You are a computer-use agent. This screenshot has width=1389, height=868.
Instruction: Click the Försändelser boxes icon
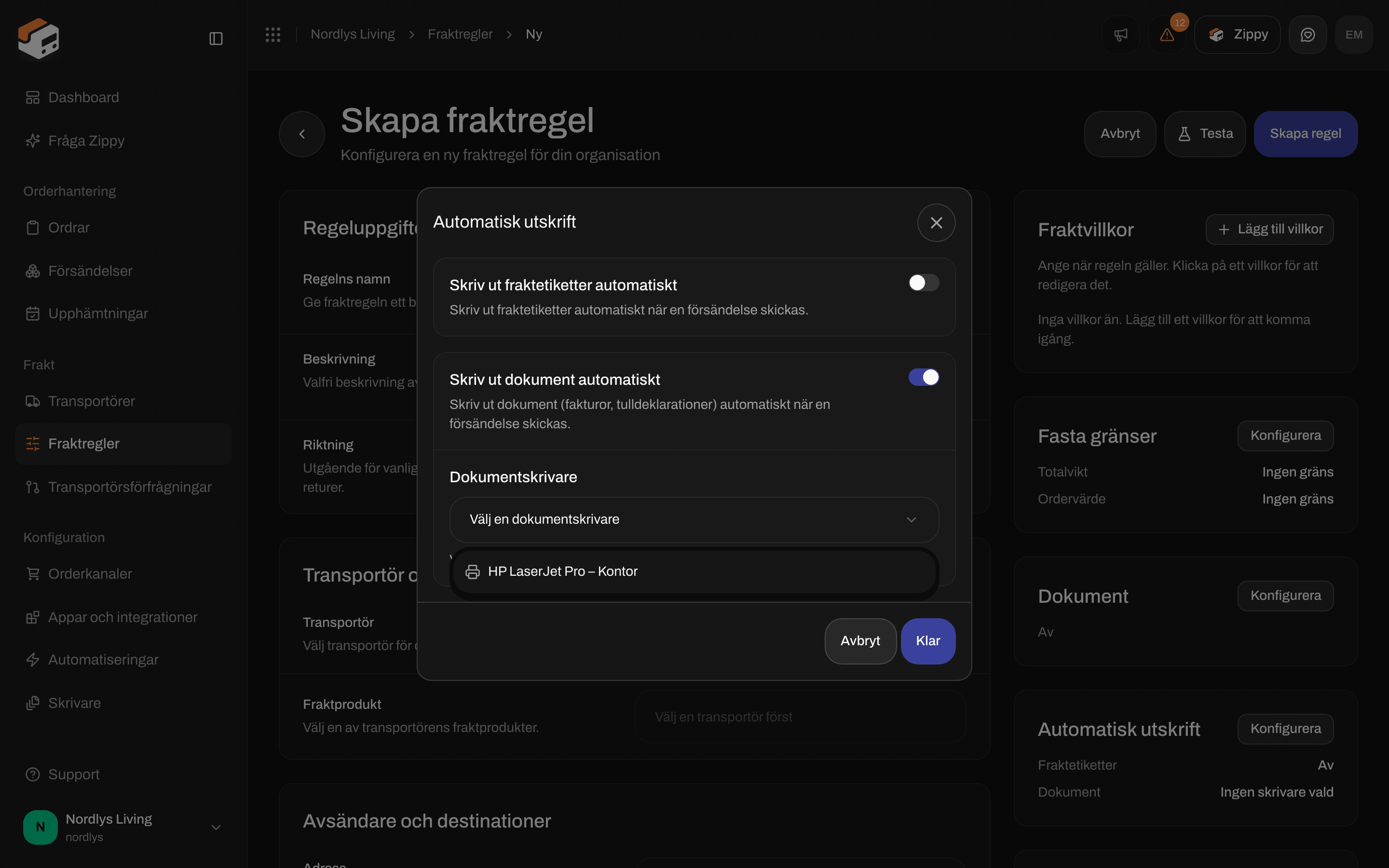(33, 271)
